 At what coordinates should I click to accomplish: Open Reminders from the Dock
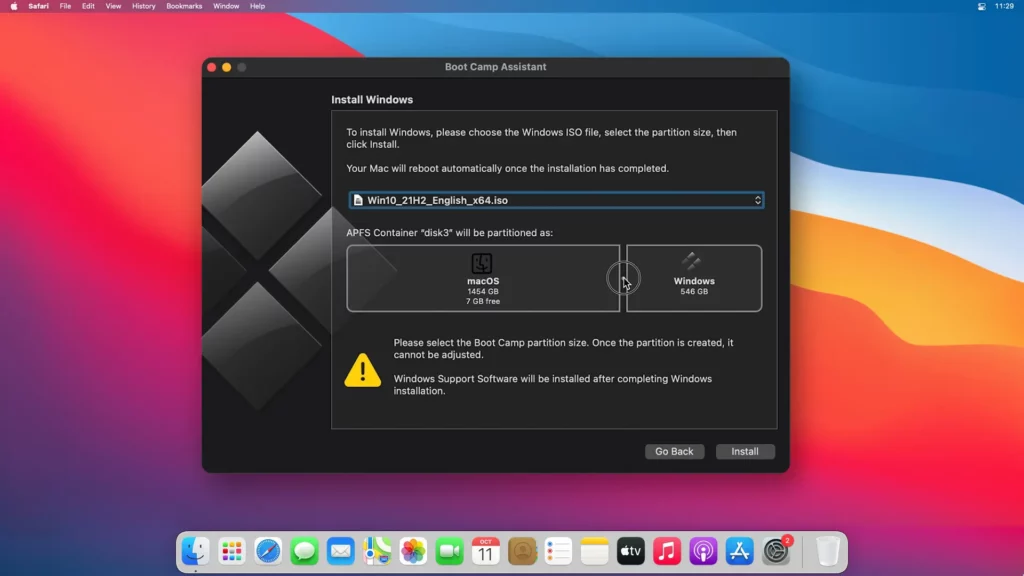tap(558, 552)
